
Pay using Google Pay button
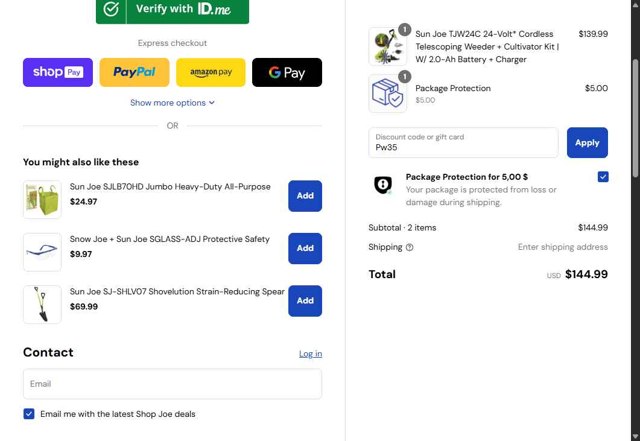(287, 72)
